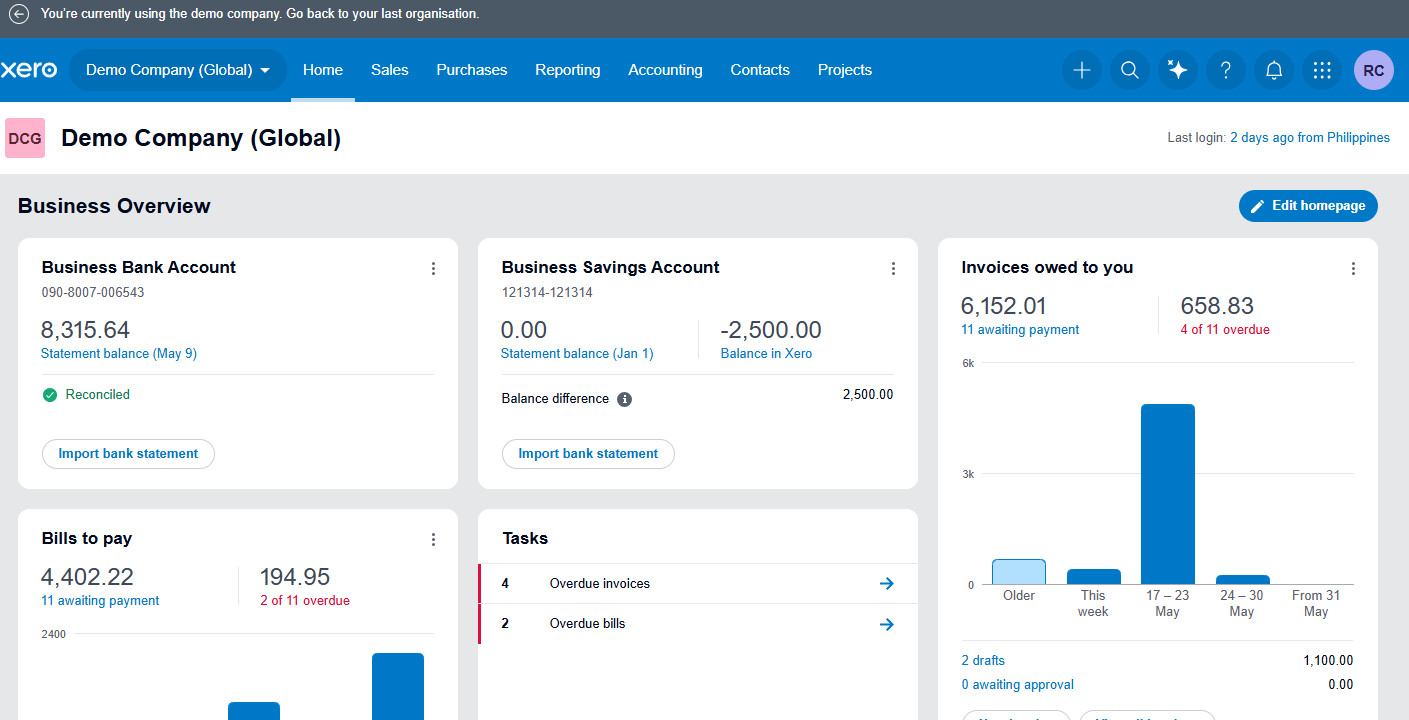Open the search tool
Screen dimensions: 1409x720
[1130, 70]
